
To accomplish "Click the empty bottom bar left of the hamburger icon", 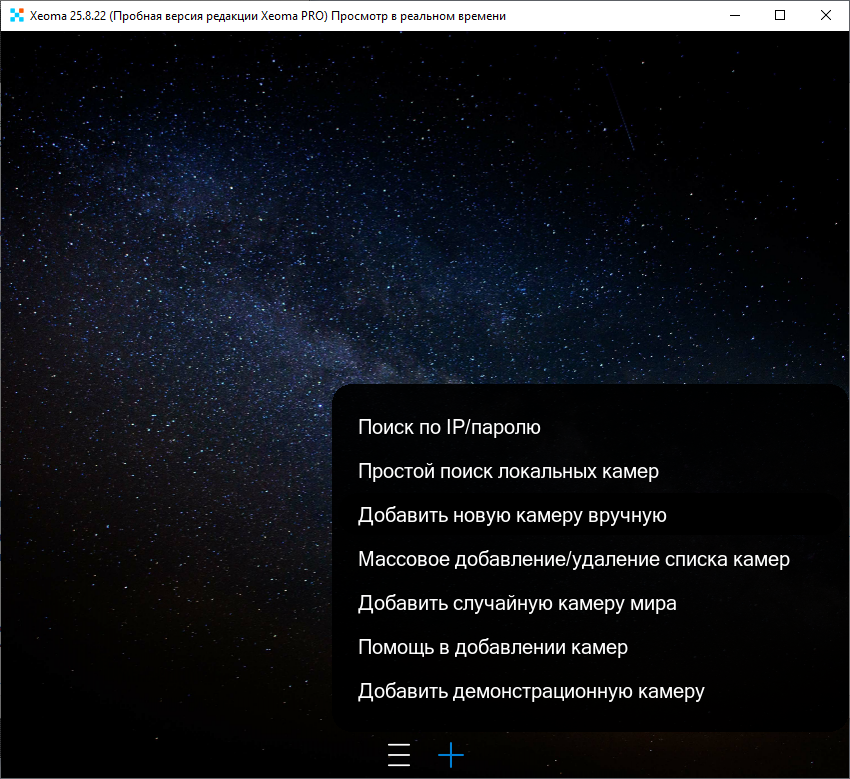I will [x=200, y=755].
